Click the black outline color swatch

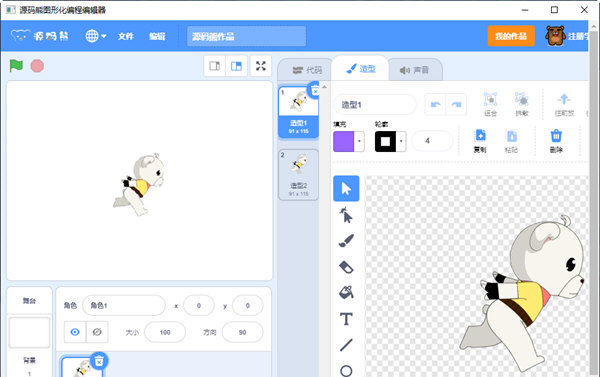click(x=385, y=142)
